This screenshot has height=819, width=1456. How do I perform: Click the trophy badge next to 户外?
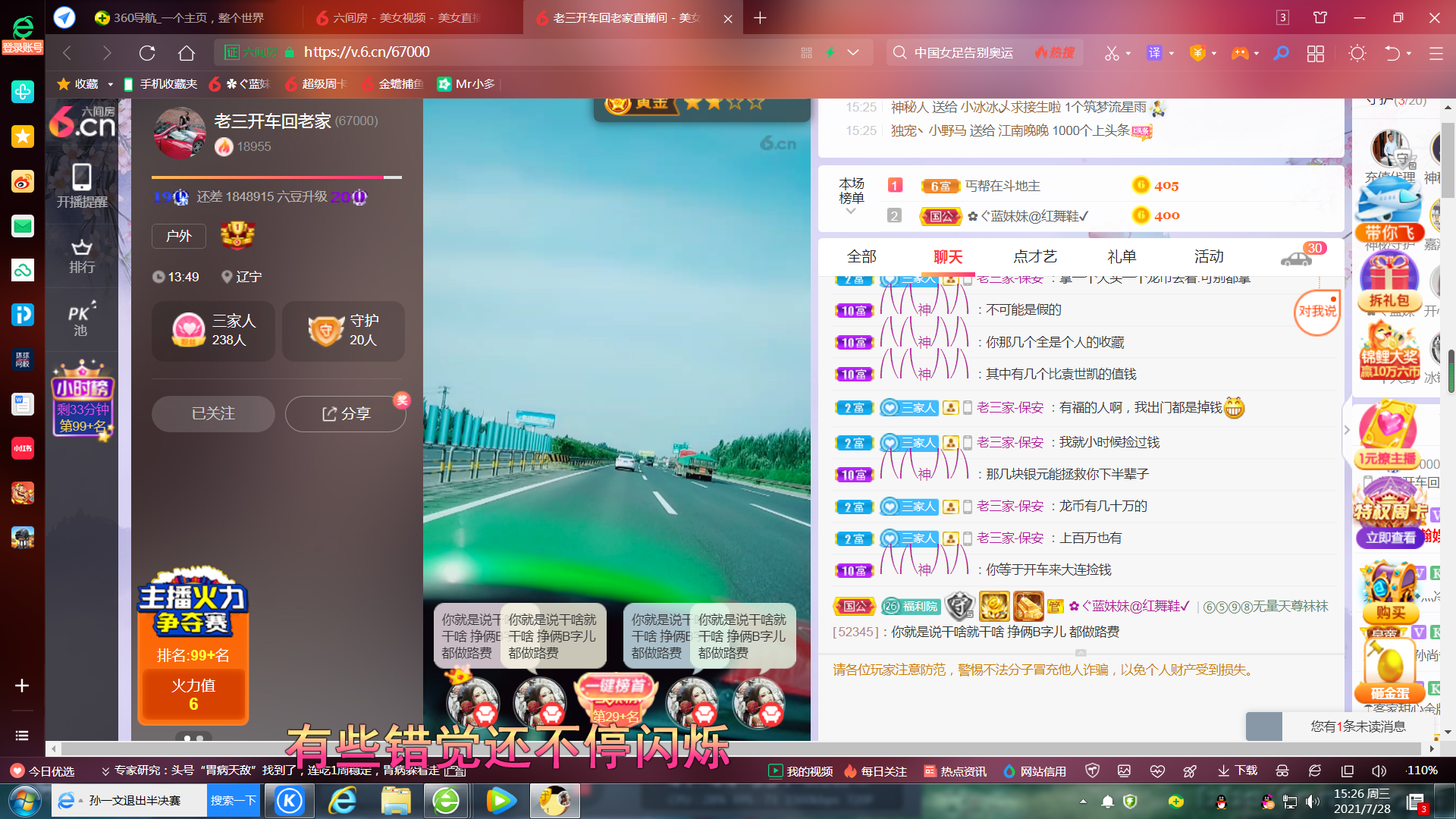pos(237,236)
